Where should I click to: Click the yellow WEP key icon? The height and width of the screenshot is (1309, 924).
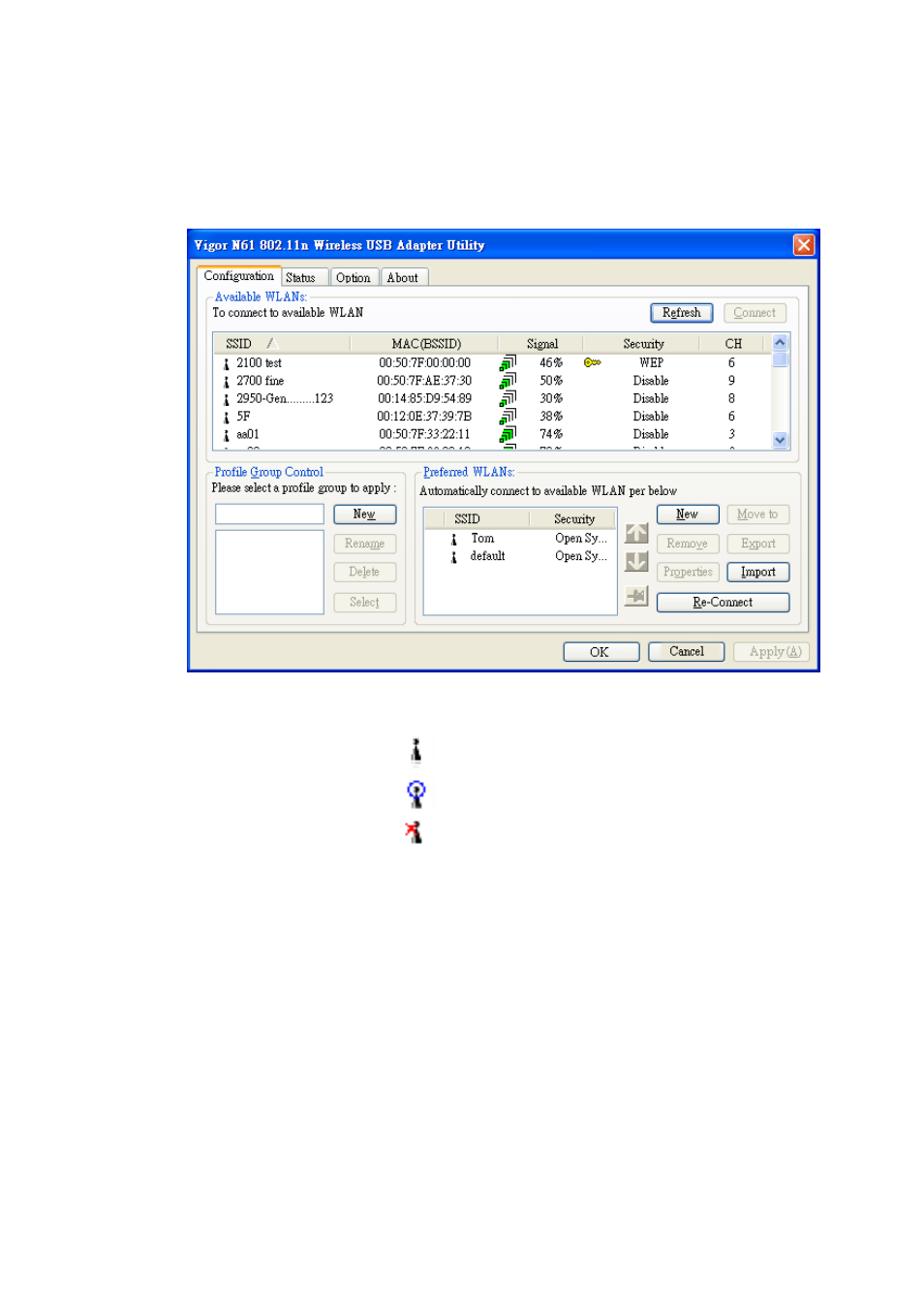[x=592, y=362]
